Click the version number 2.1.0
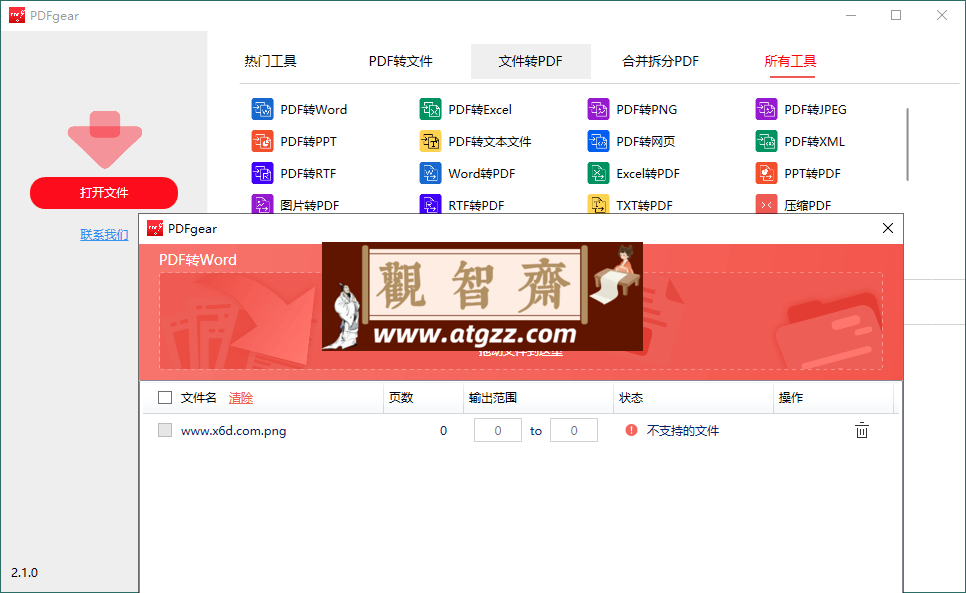This screenshot has width=966, height=593. (25, 573)
